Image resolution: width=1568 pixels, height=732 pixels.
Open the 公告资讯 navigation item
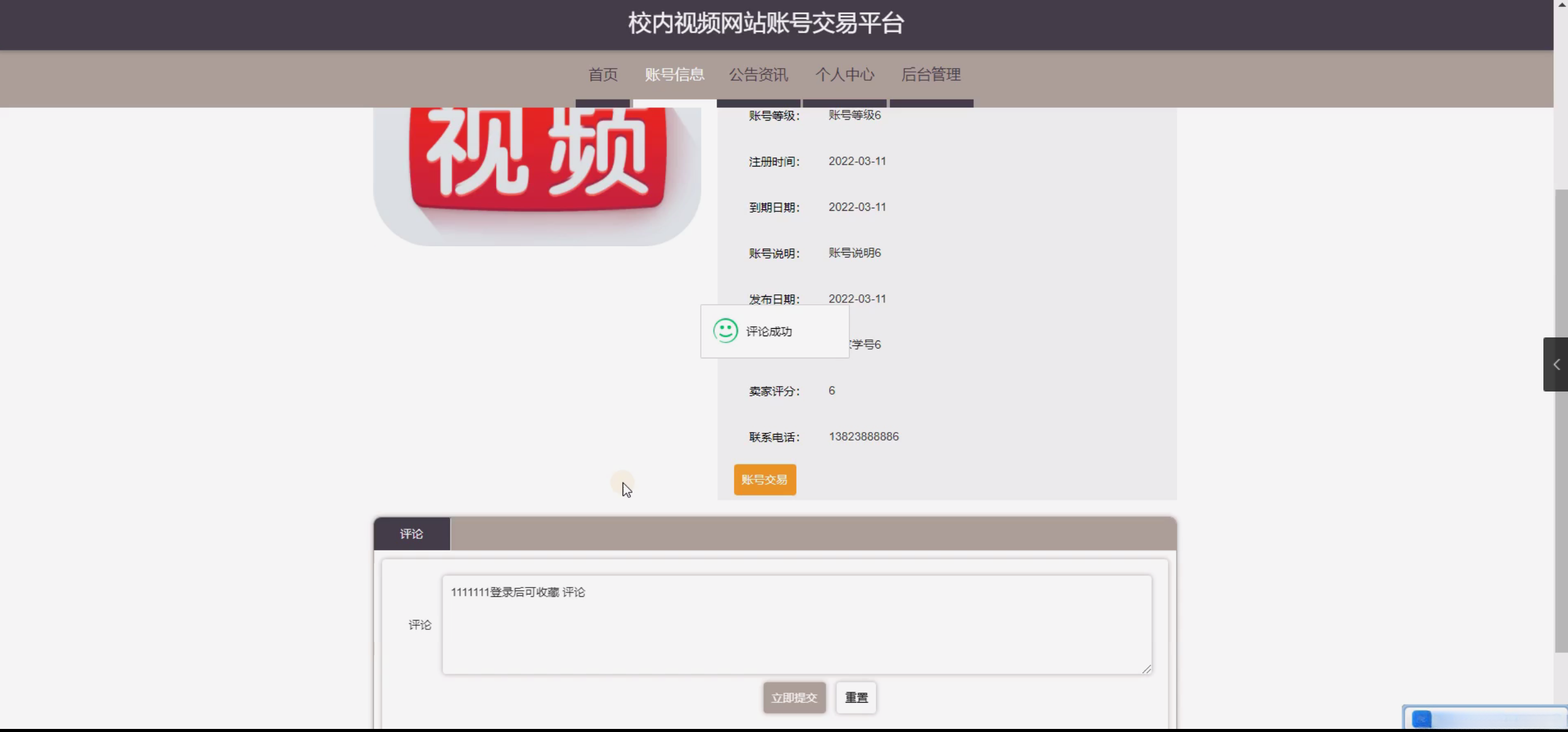[x=758, y=75]
